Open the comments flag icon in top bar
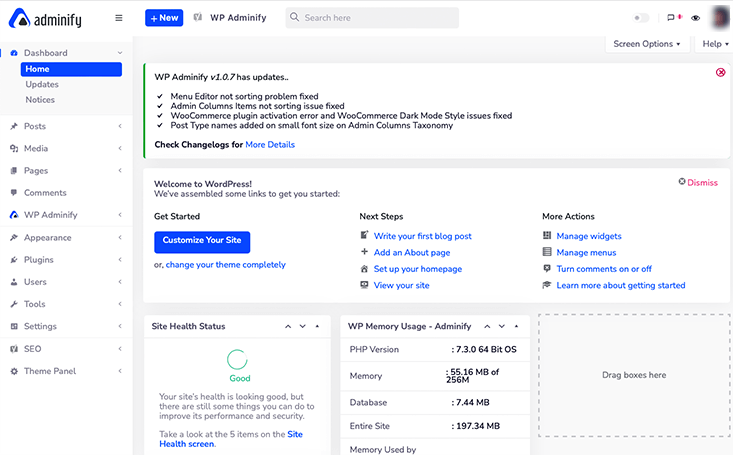The width and height of the screenshot is (733, 455). pyautogui.click(x=672, y=18)
